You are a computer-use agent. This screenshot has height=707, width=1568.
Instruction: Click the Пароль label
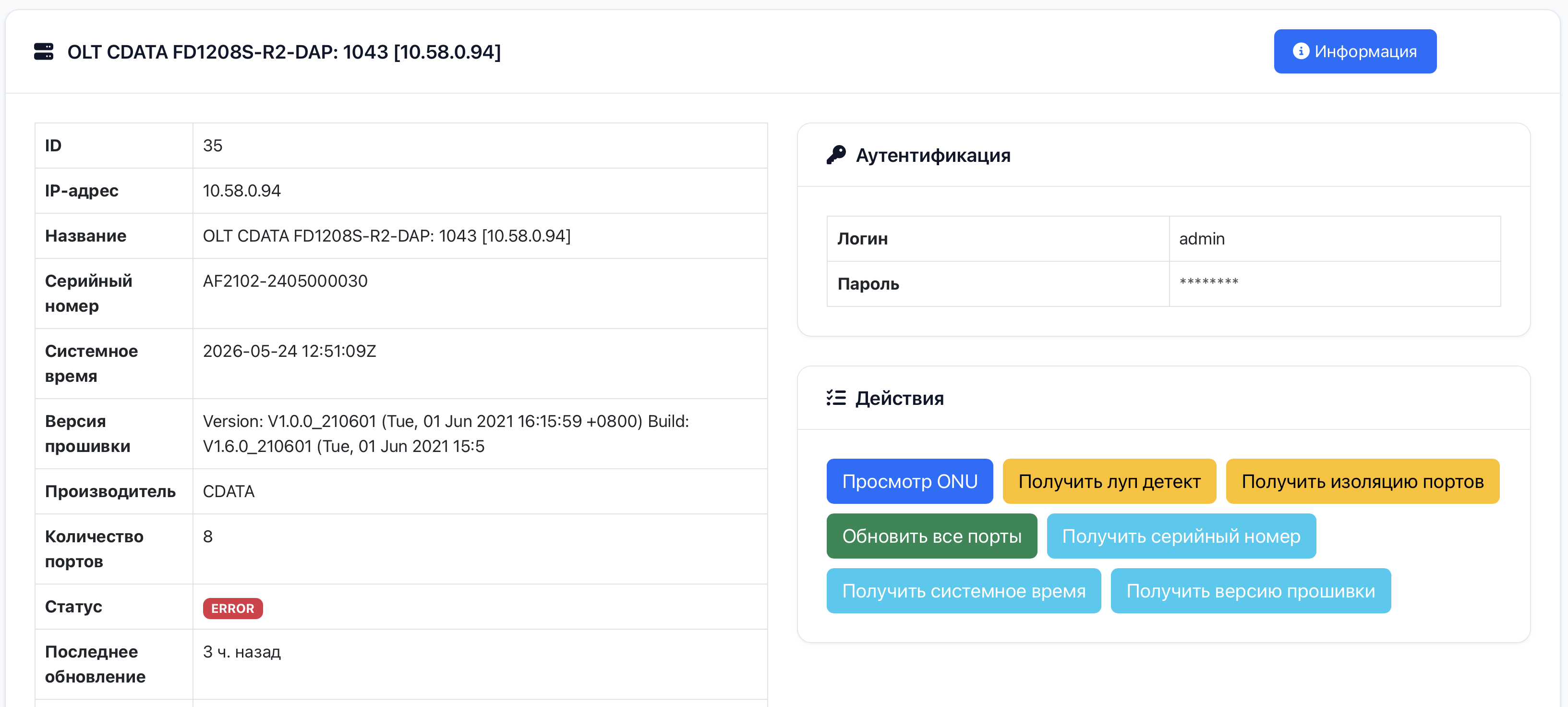(868, 284)
